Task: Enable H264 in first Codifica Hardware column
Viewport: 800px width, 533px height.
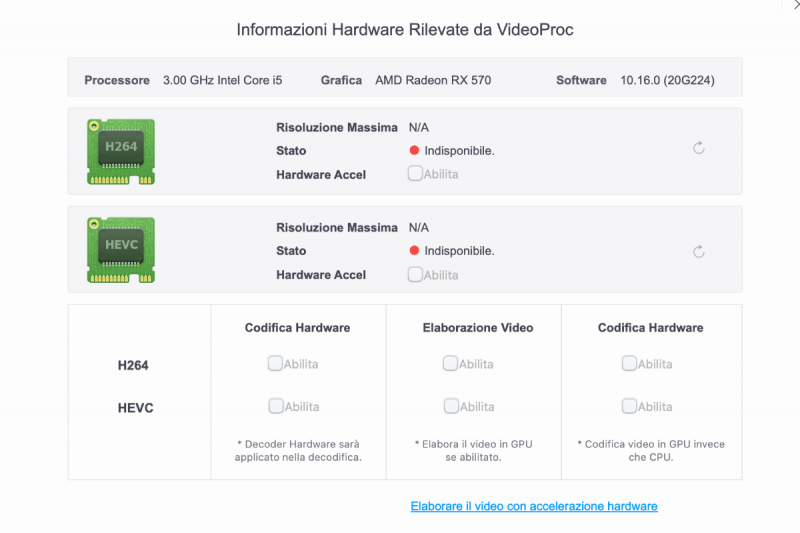Action: coord(275,363)
